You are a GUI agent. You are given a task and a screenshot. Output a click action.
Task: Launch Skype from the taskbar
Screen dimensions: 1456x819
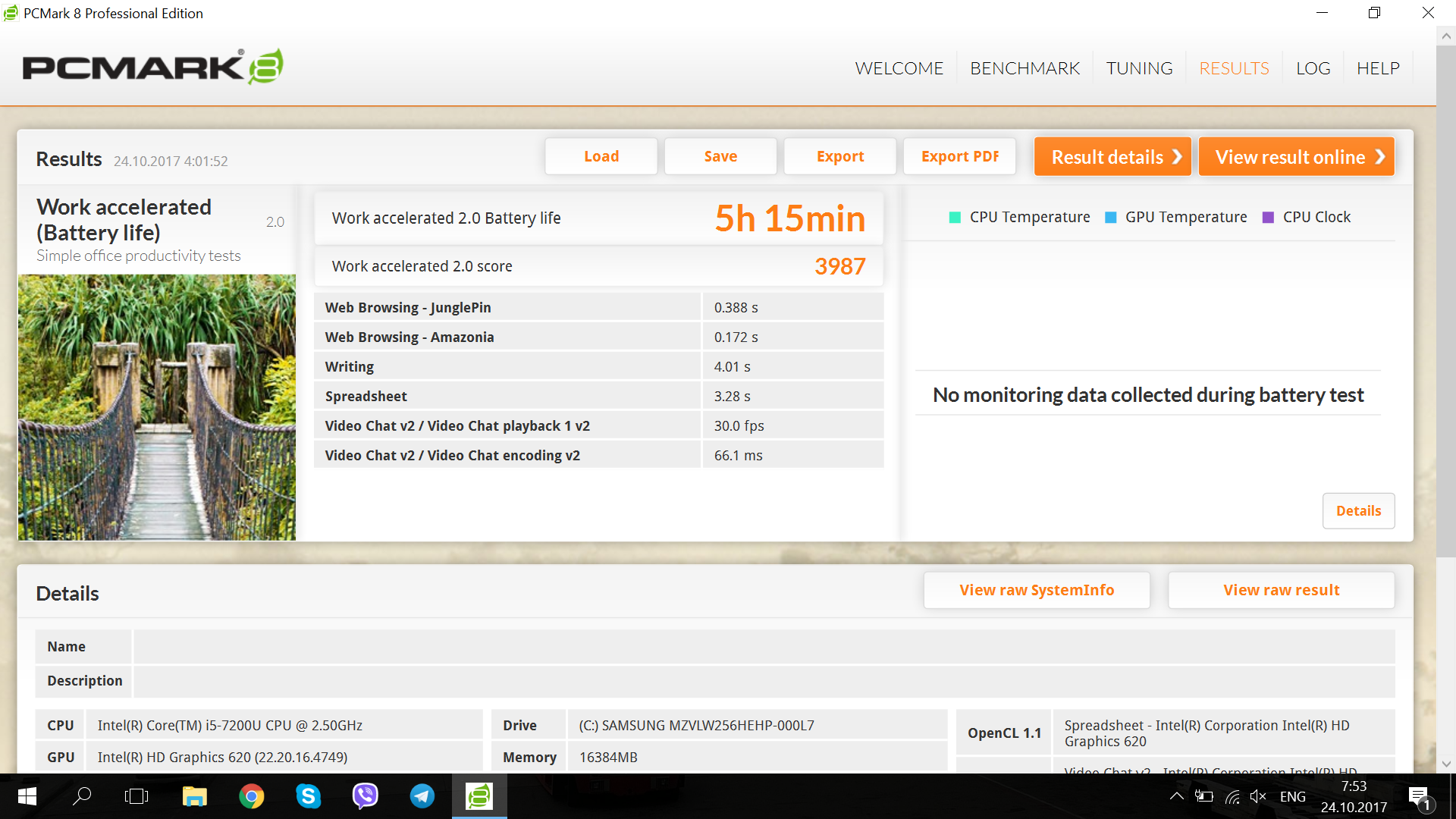308,796
